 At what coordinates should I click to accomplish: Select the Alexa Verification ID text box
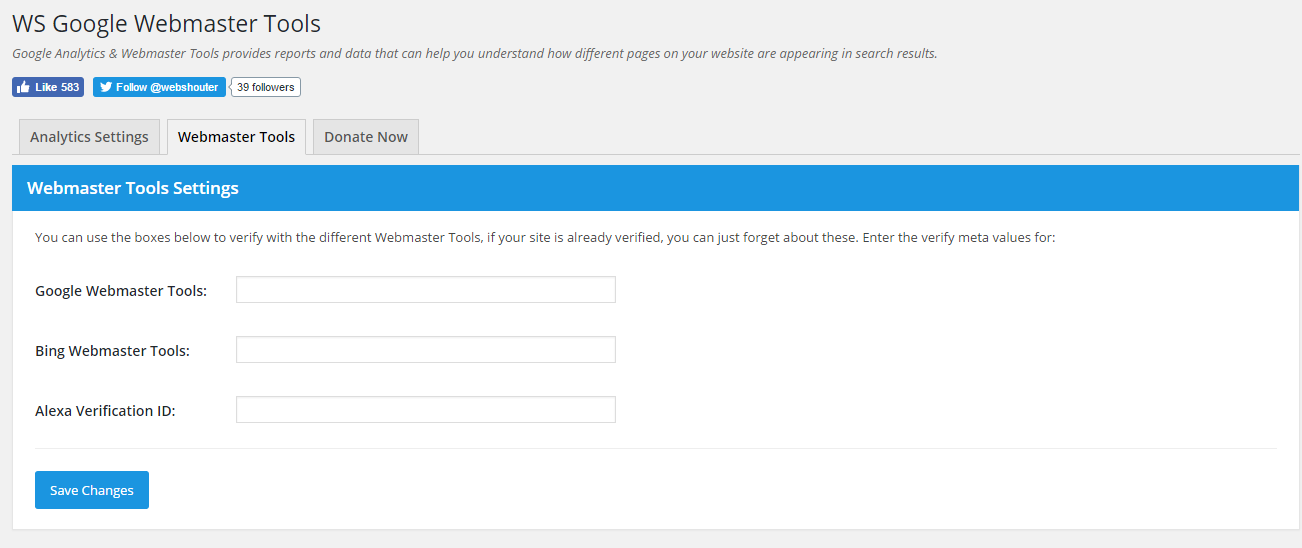pos(426,410)
